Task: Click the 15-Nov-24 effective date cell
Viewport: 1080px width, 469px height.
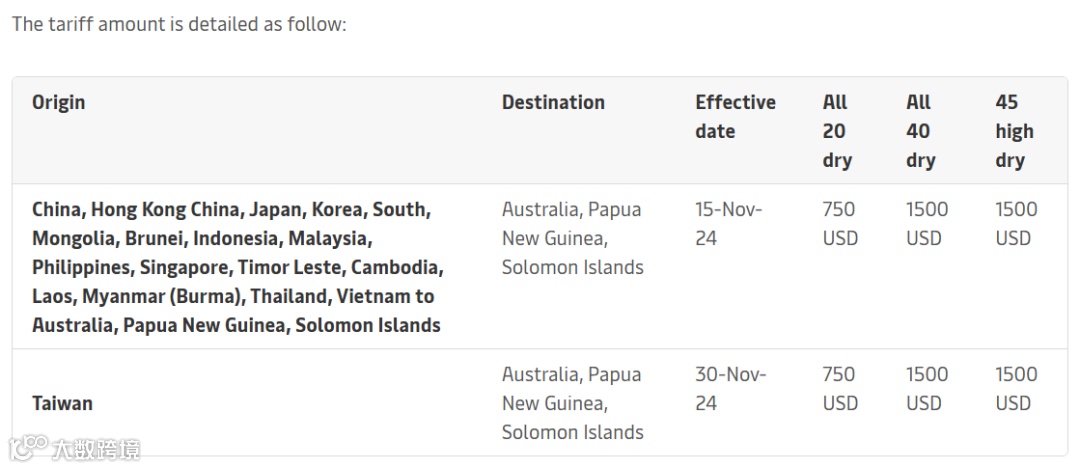Action: [x=729, y=224]
